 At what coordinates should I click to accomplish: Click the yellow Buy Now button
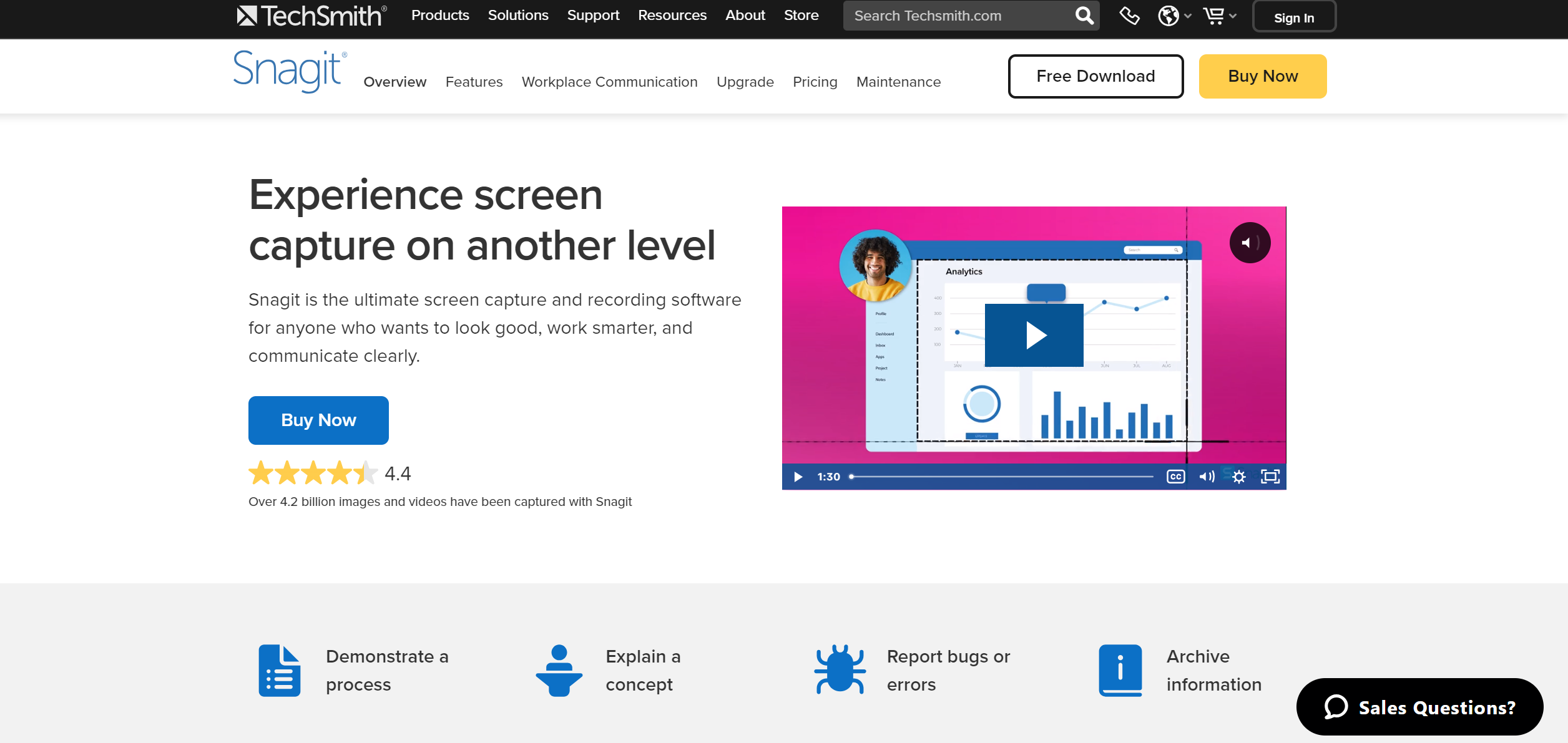1263,76
